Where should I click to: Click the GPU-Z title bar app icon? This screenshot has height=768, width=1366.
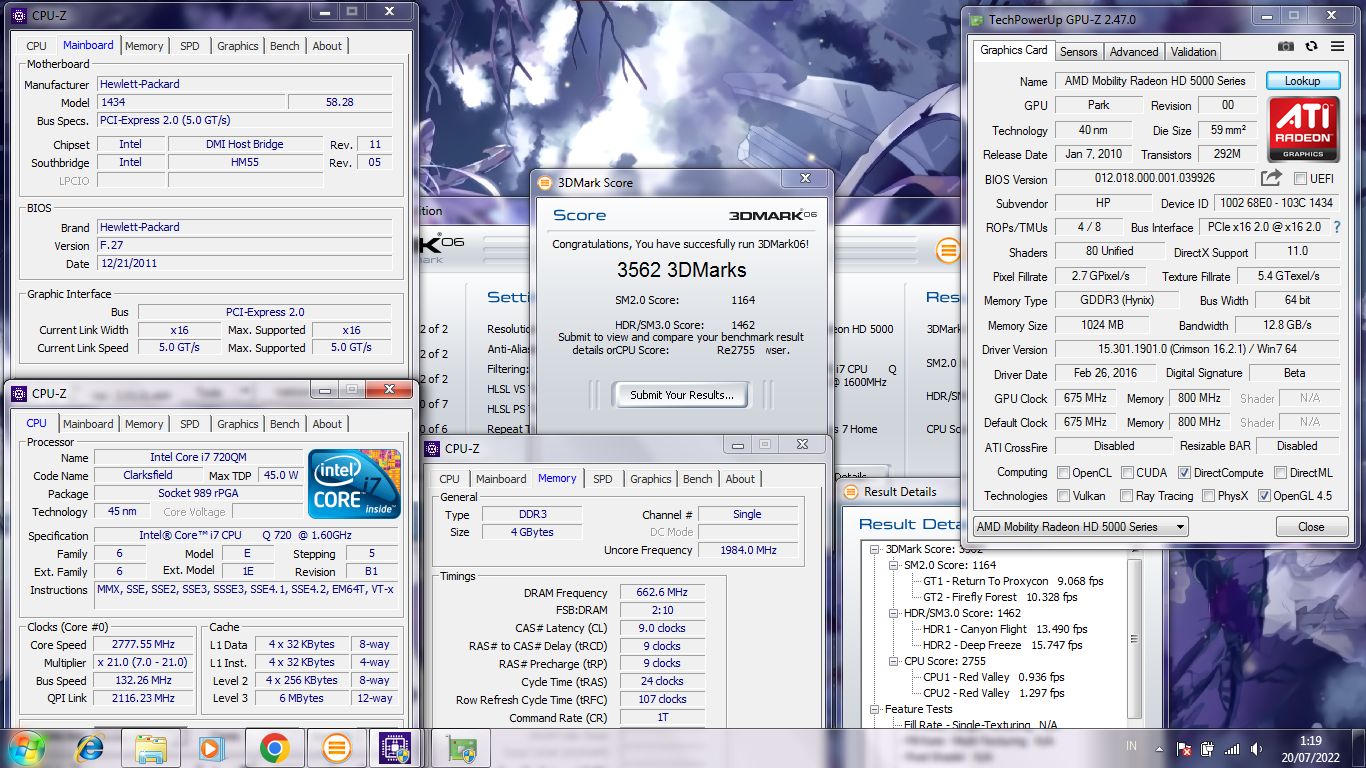point(975,19)
